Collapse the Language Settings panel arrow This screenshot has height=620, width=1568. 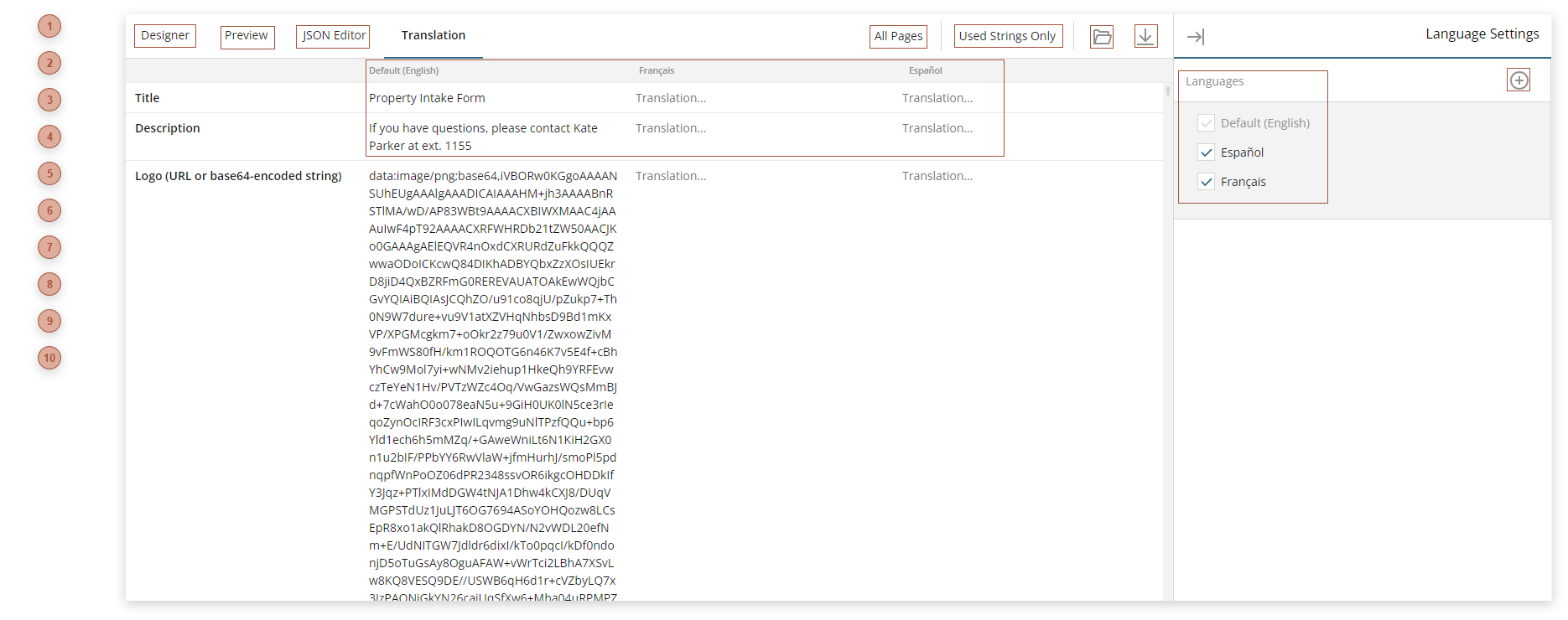[x=1196, y=37]
